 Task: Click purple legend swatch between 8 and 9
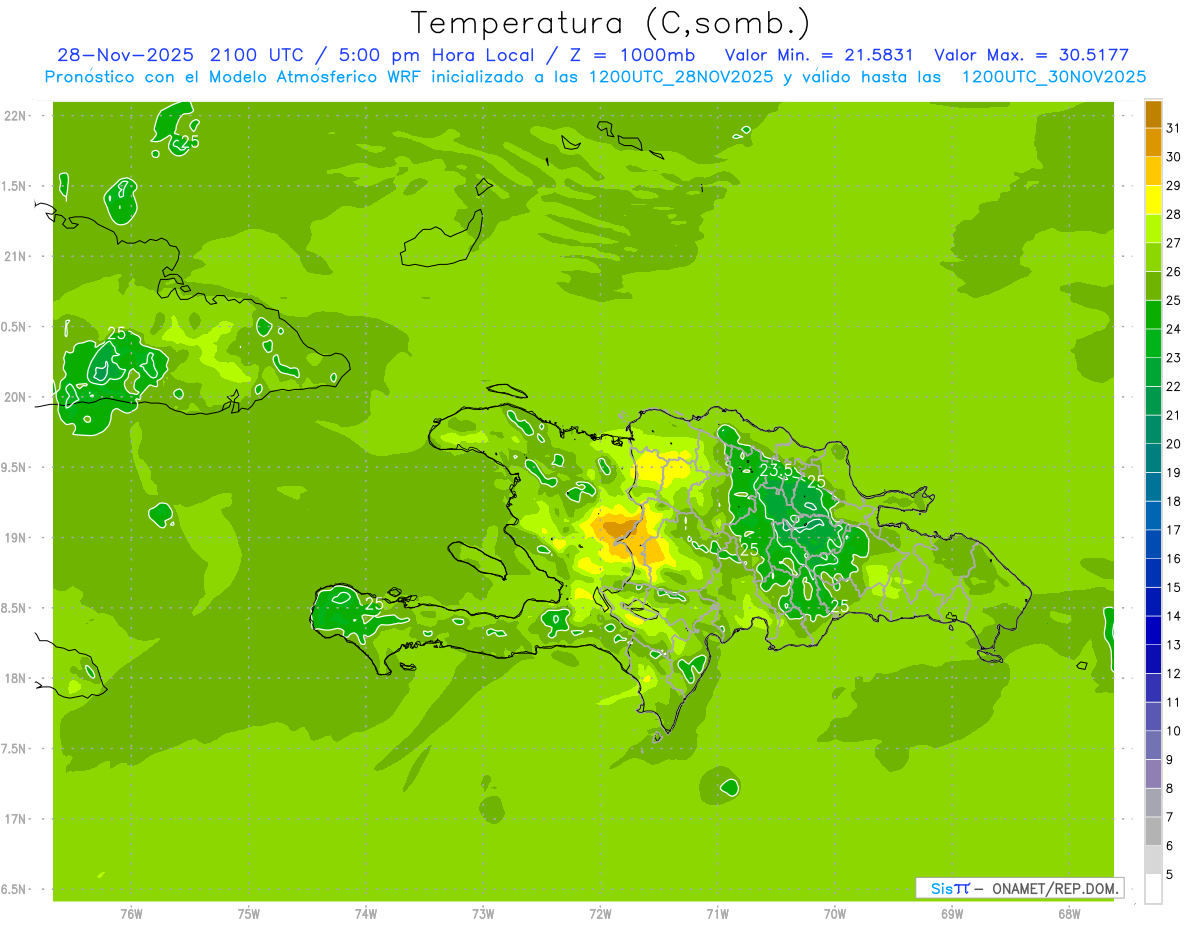point(1153,774)
